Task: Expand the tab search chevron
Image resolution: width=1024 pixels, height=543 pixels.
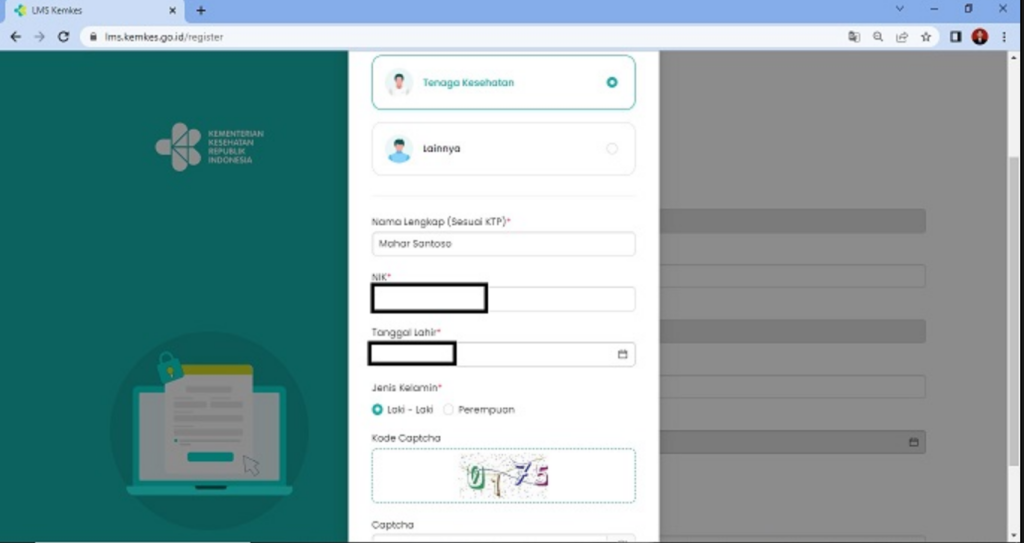Action: coord(900,9)
